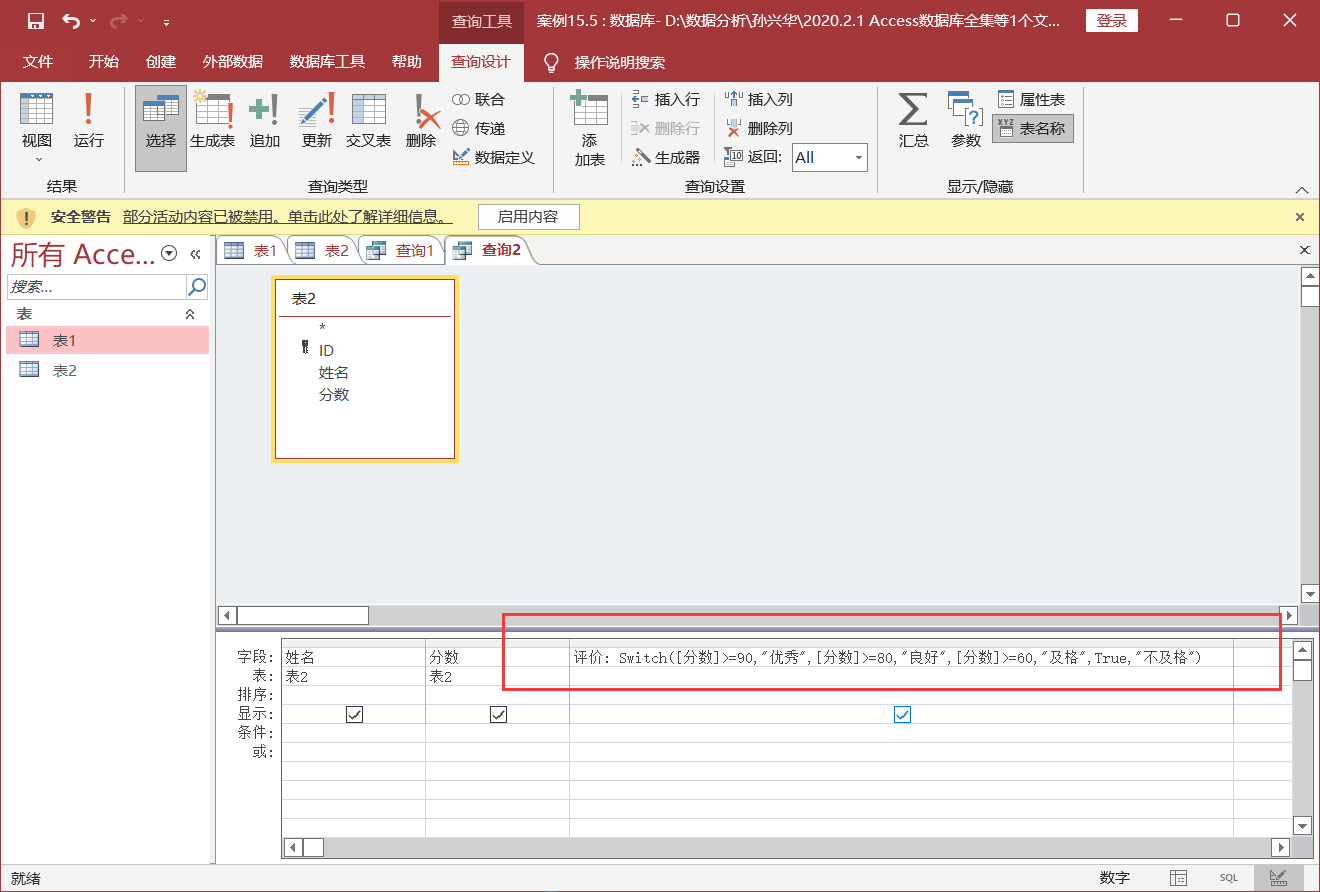Click 插入行 in query settings
1320x892 pixels.
666,100
